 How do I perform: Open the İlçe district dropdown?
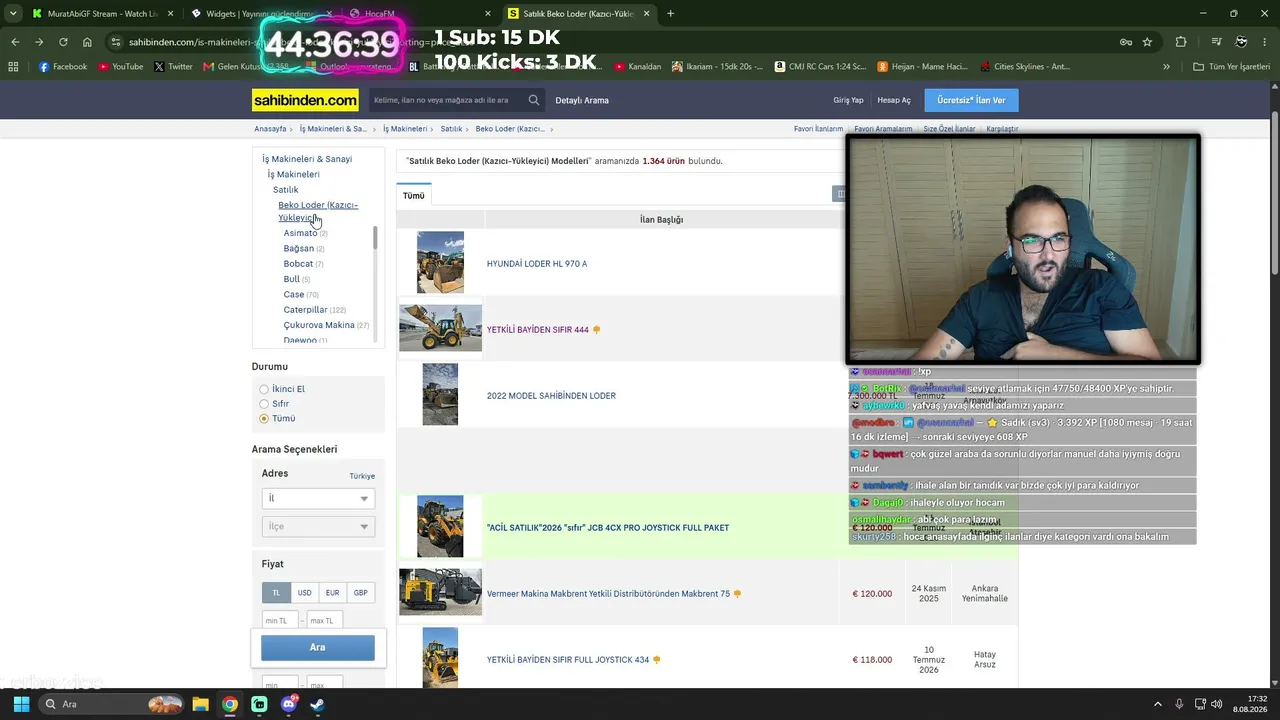pyautogui.click(x=318, y=526)
